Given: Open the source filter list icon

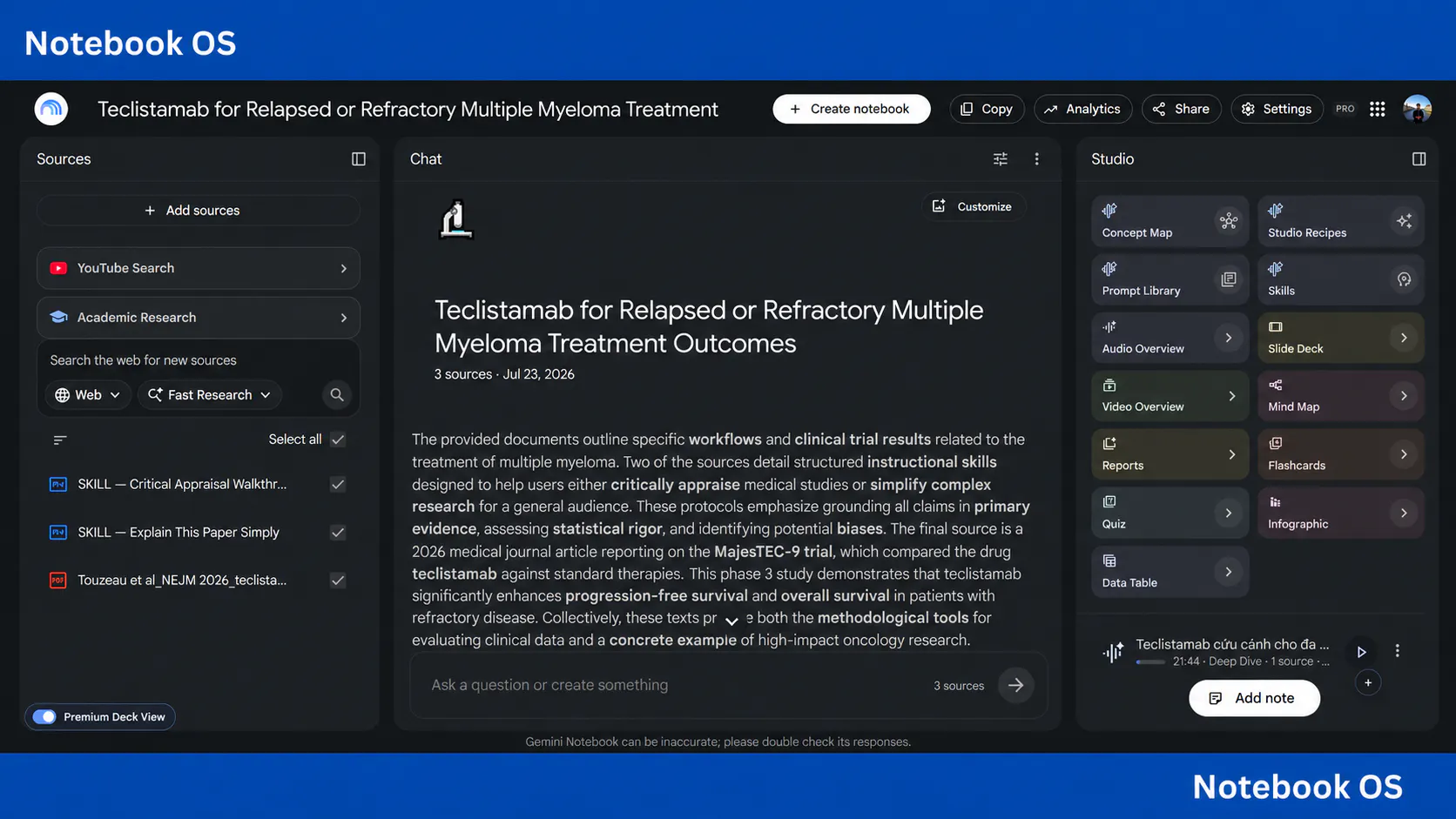Looking at the screenshot, I should click(x=60, y=440).
